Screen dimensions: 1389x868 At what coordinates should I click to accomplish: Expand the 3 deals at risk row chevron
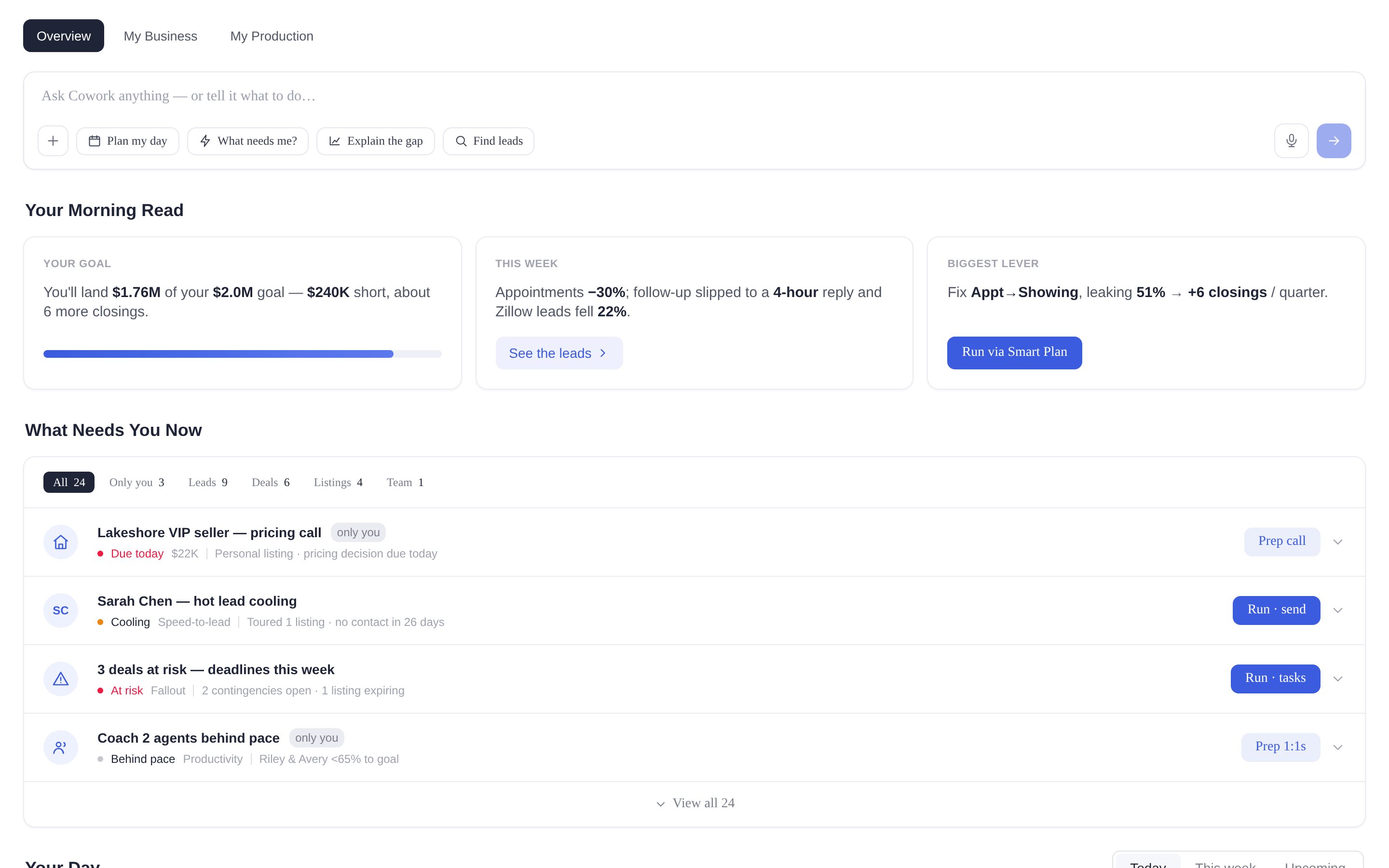click(1338, 678)
